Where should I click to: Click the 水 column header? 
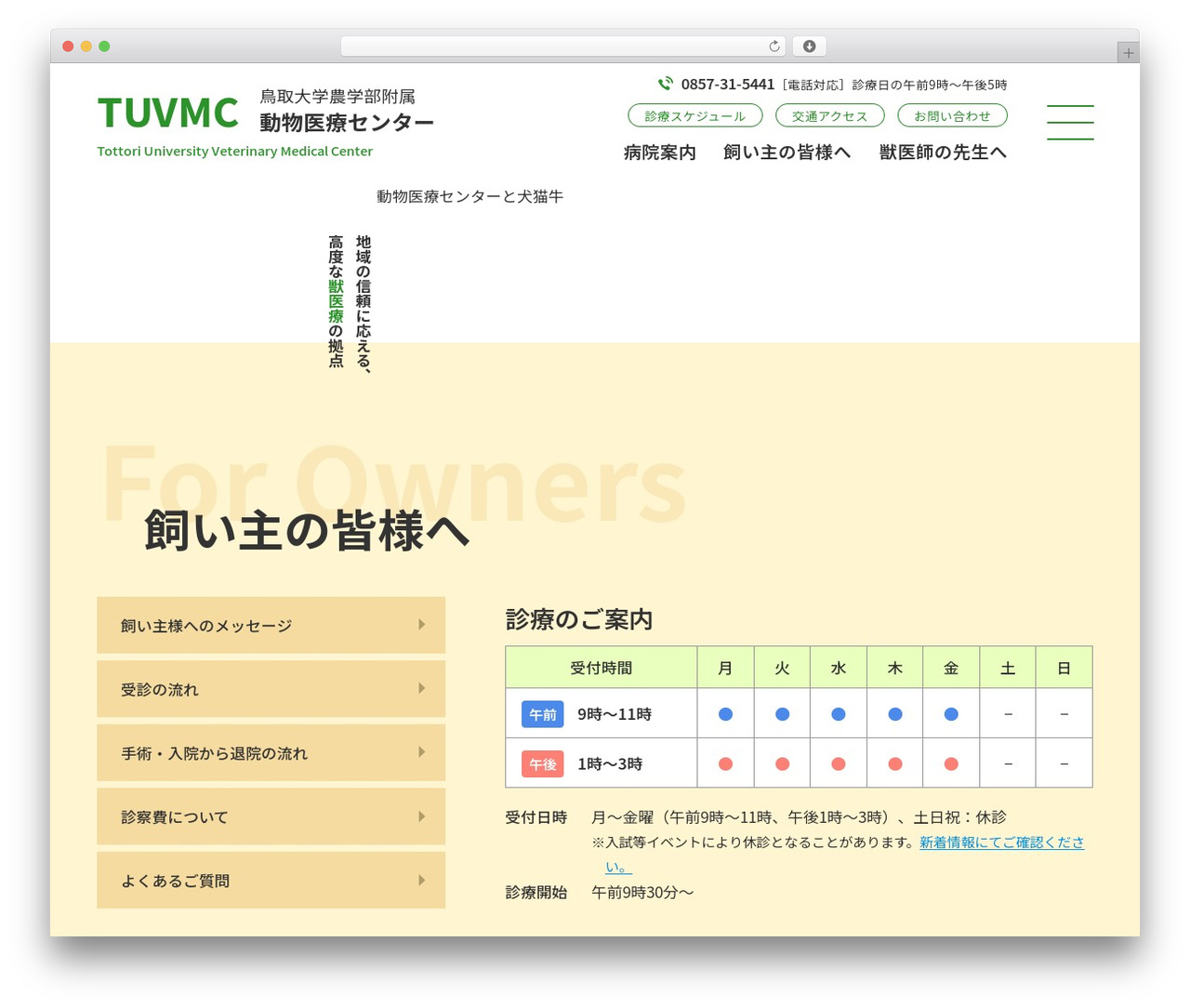point(839,668)
